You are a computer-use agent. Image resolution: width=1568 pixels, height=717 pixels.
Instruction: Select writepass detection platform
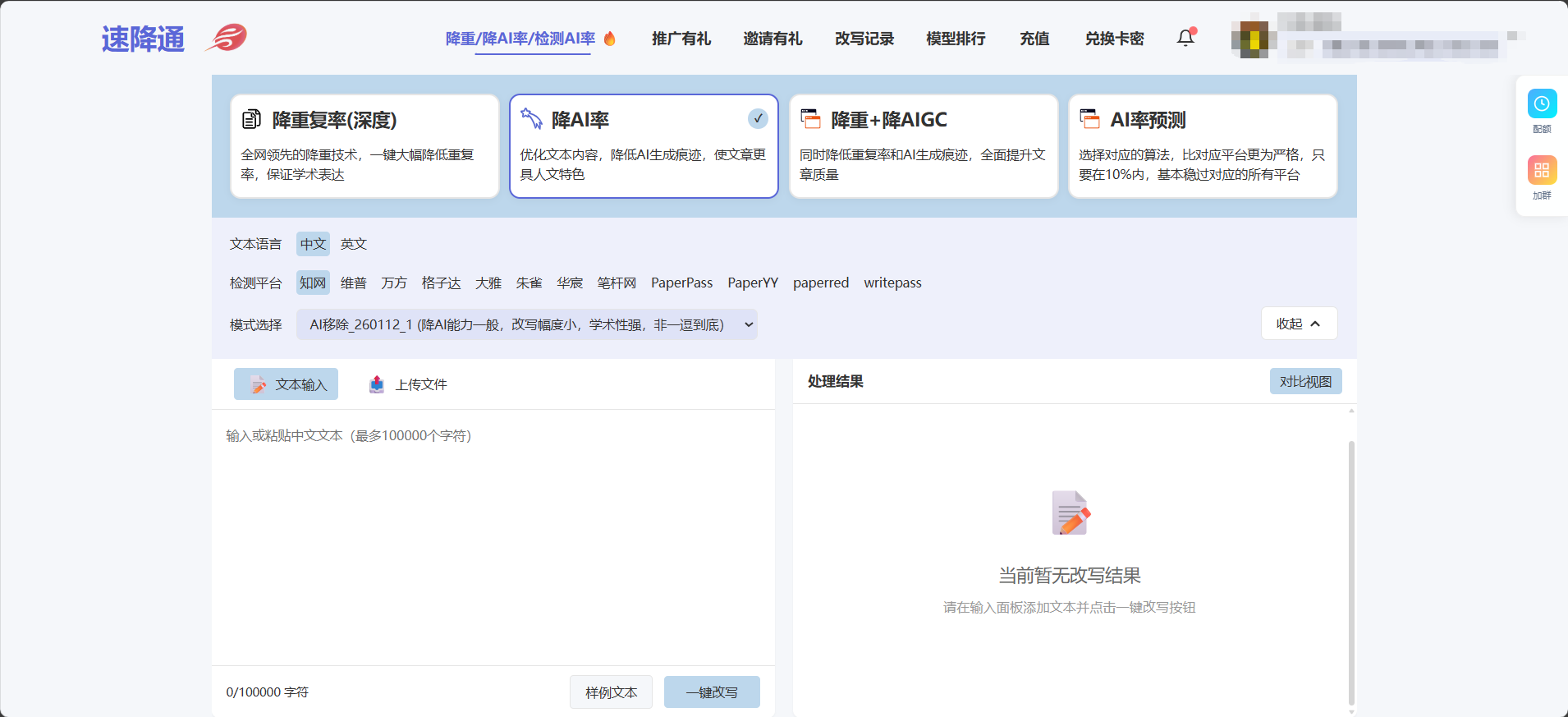892,283
